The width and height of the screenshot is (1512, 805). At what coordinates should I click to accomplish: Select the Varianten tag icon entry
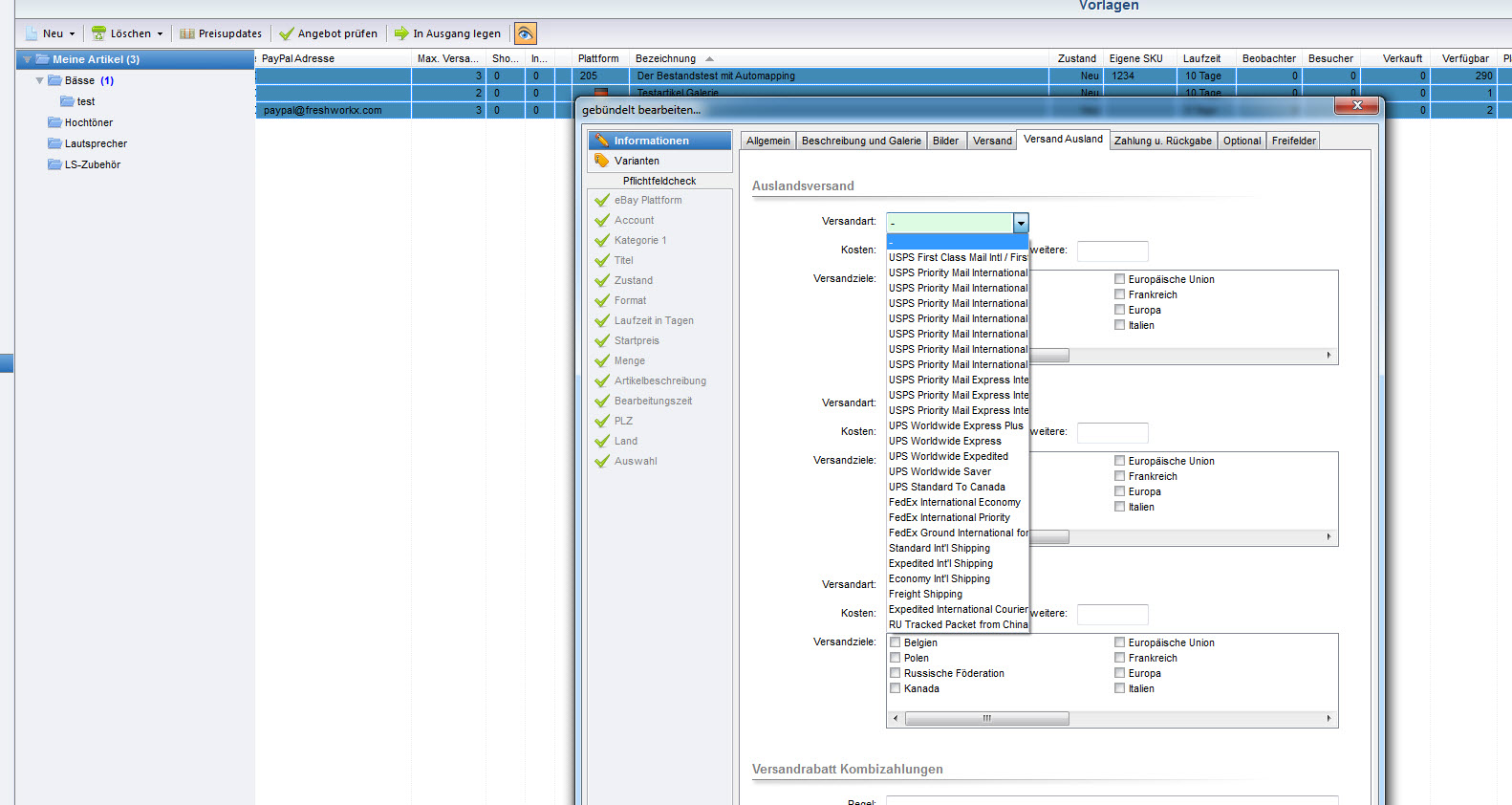601,161
